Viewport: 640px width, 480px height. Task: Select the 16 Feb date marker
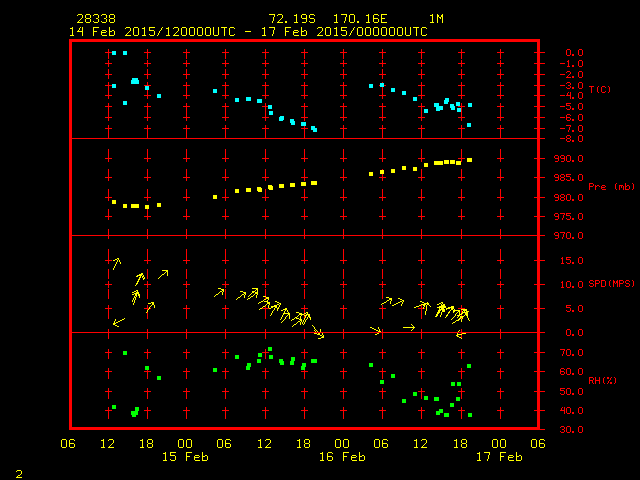coord(342,456)
